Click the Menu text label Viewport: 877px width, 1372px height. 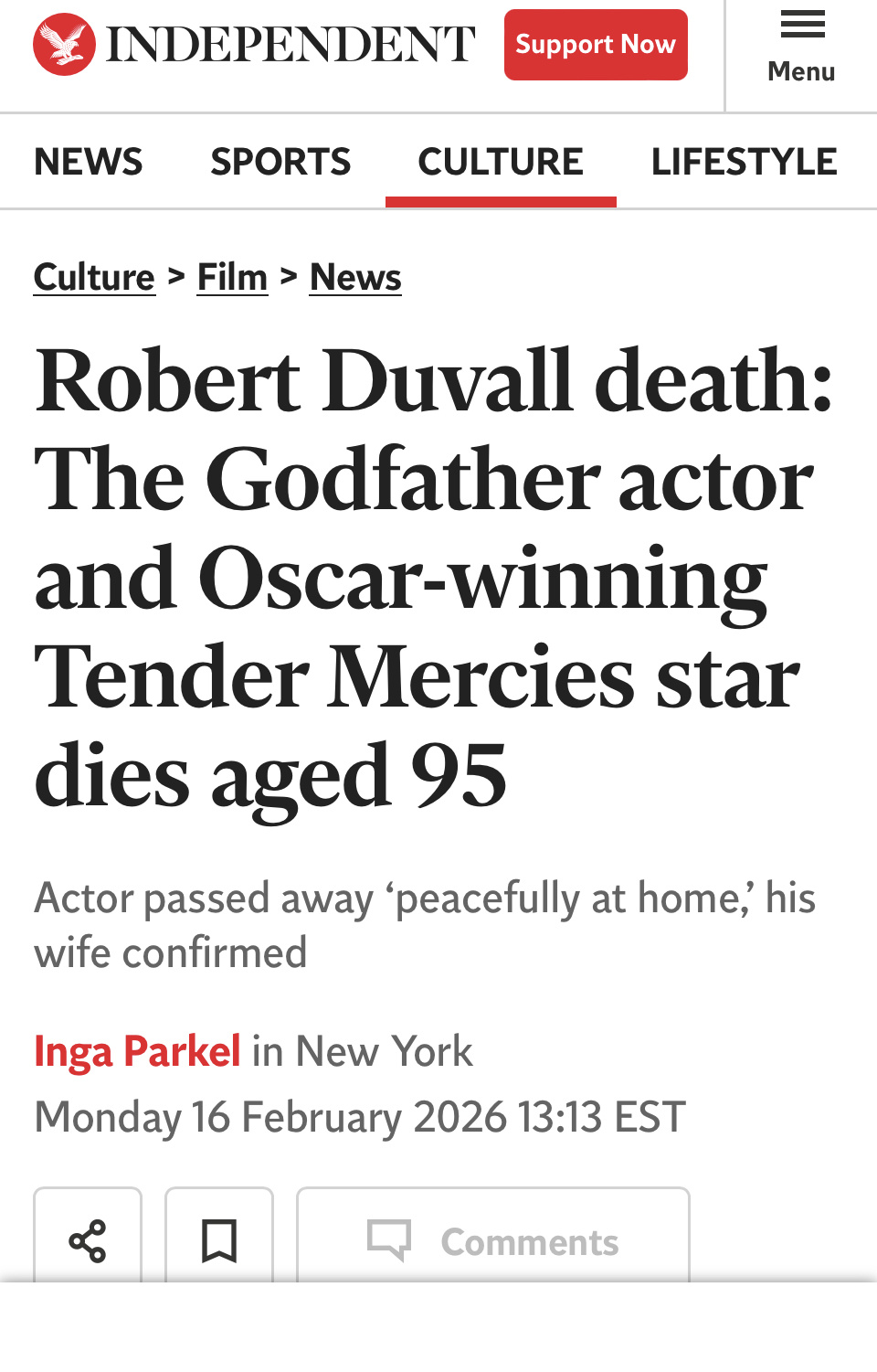801,71
